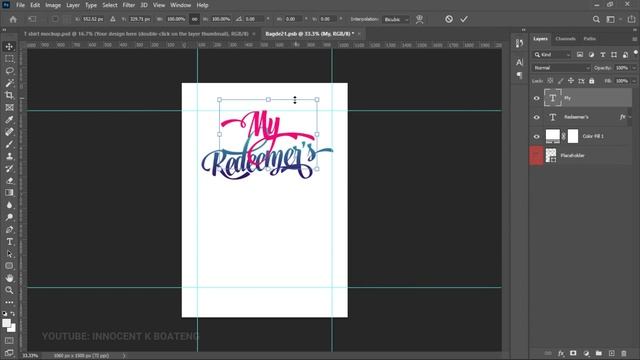Select the Rectangular Marquee tool
Image resolution: width=640 pixels, height=360 pixels.
[9, 59]
